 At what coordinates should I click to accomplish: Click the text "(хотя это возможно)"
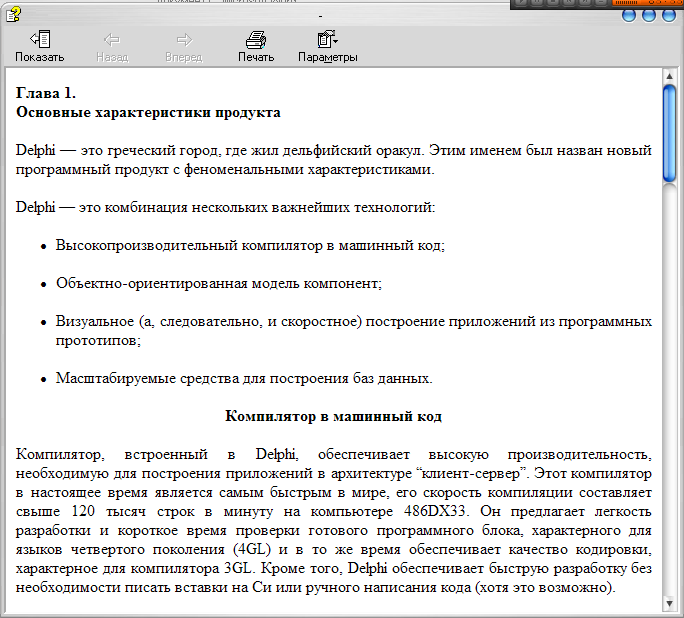tap(545, 587)
